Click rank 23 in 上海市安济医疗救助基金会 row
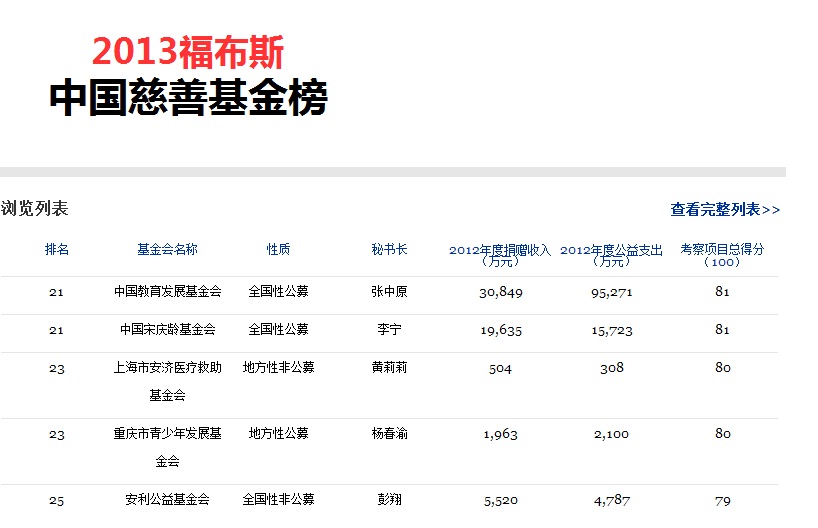The width and height of the screenshot is (818, 528). point(56,369)
